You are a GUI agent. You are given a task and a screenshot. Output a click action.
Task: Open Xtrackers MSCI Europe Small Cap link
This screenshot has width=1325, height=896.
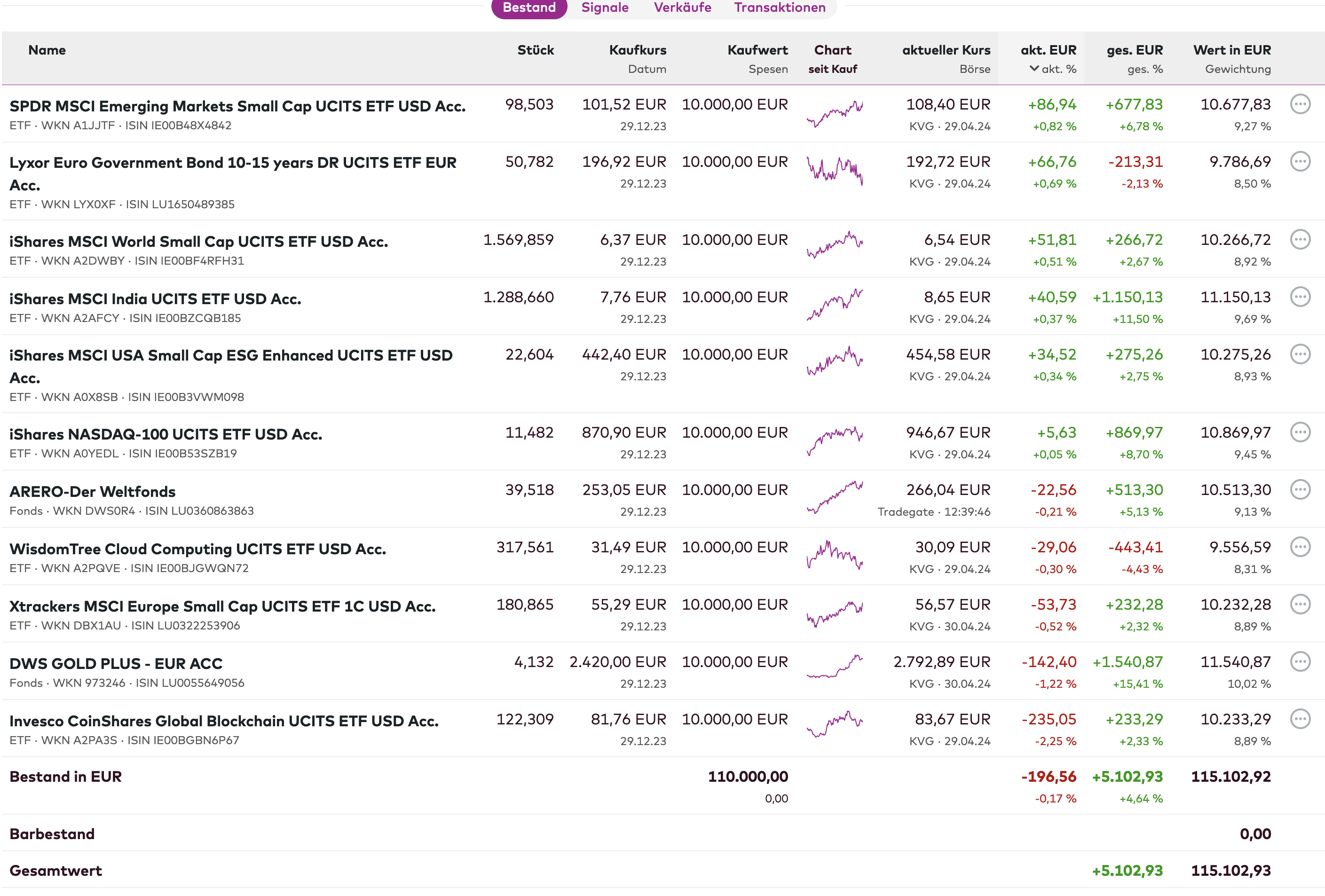(x=222, y=606)
